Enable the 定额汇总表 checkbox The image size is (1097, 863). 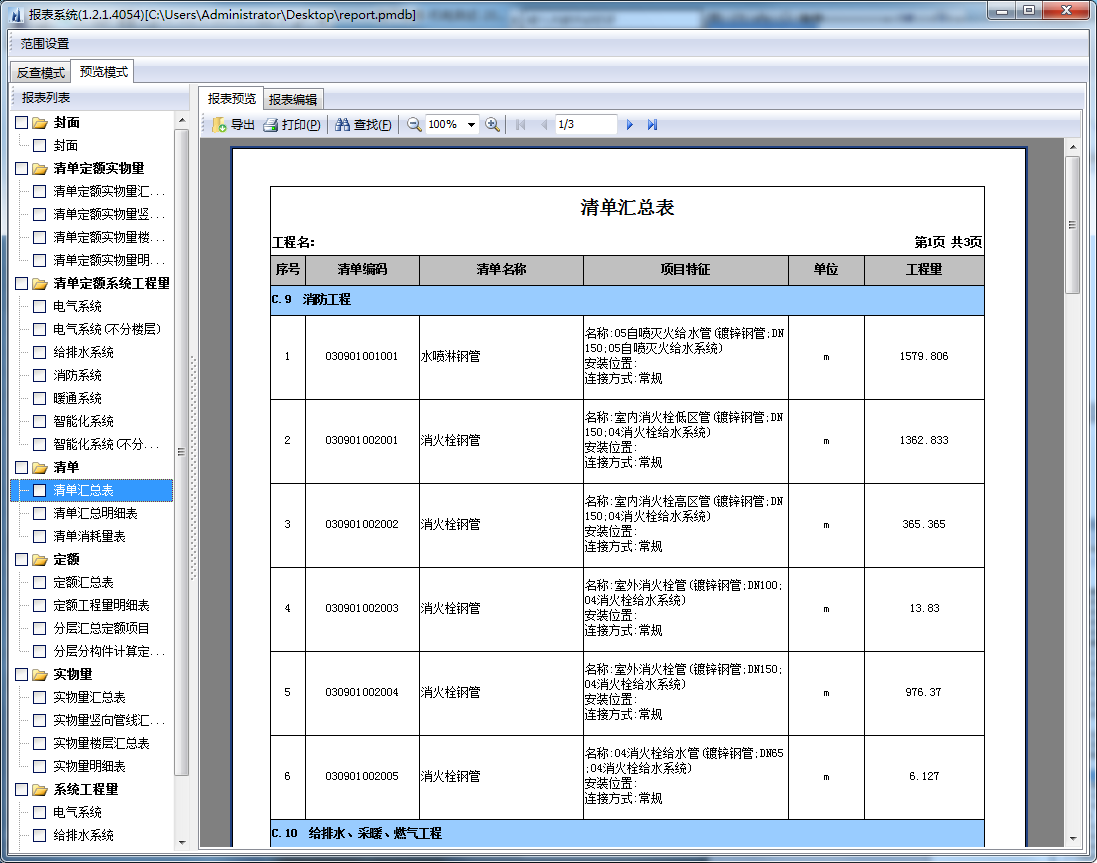[39, 583]
